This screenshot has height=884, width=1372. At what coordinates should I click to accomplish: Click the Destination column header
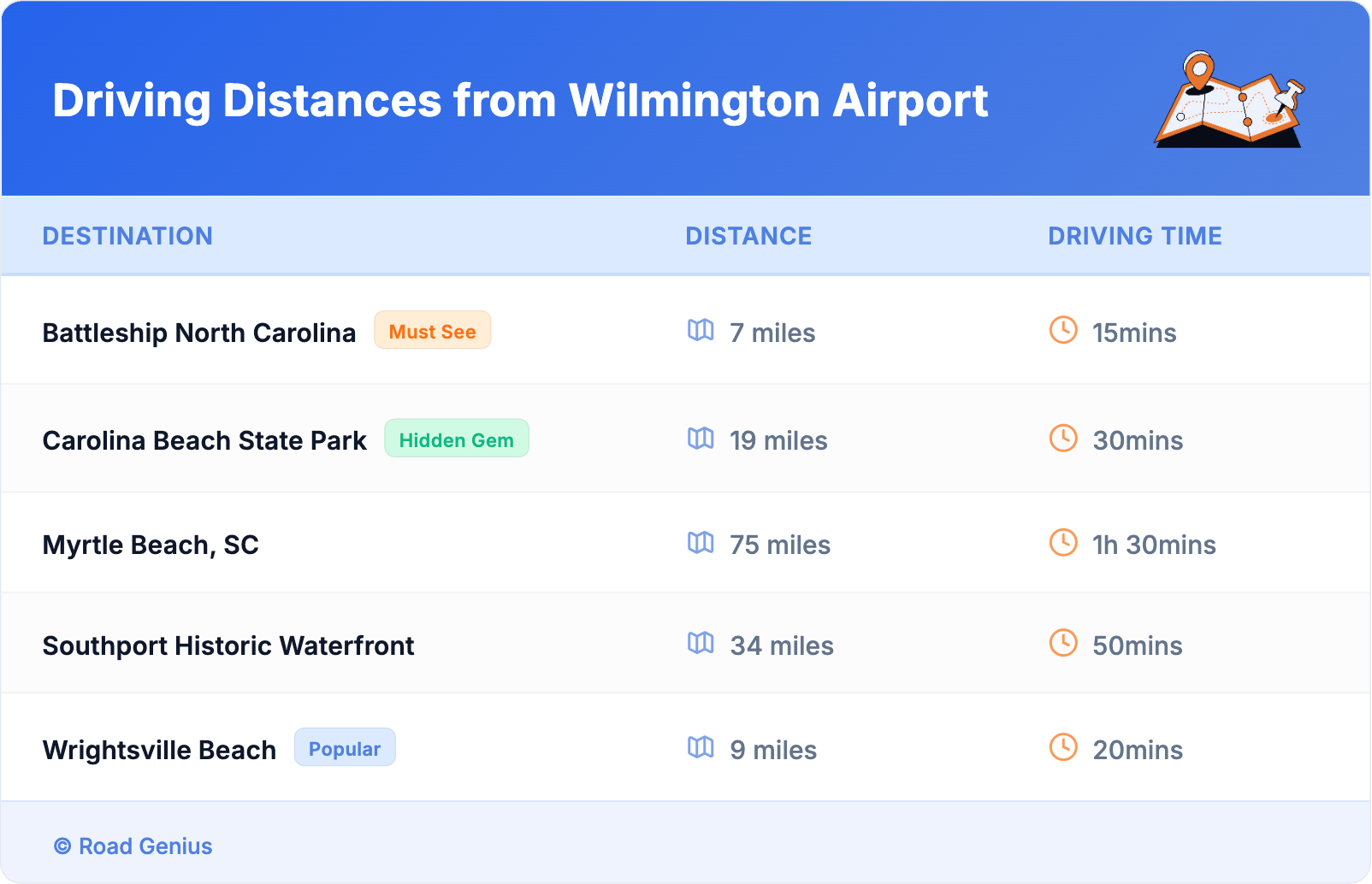(127, 236)
